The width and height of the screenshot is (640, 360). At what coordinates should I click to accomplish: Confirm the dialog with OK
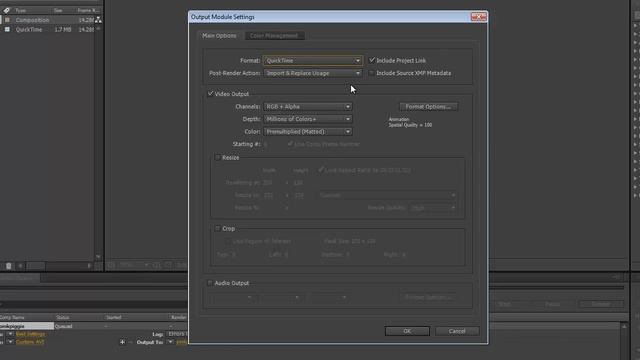[x=407, y=331]
